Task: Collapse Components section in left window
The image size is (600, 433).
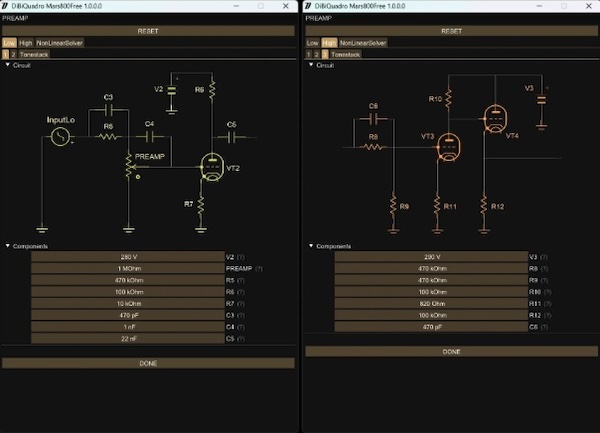Action: tap(8, 246)
